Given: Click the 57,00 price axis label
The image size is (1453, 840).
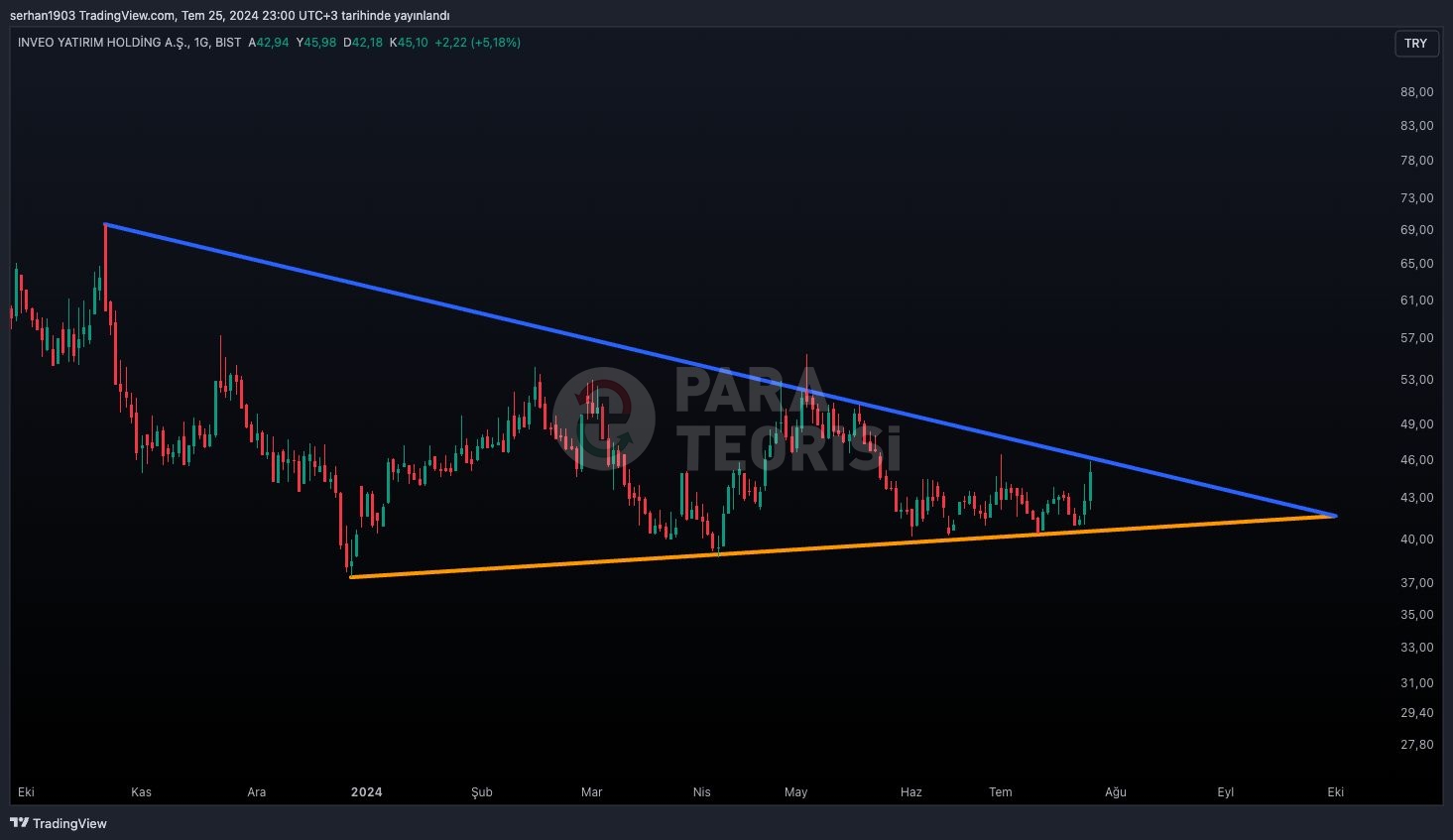Looking at the screenshot, I should (x=1416, y=337).
